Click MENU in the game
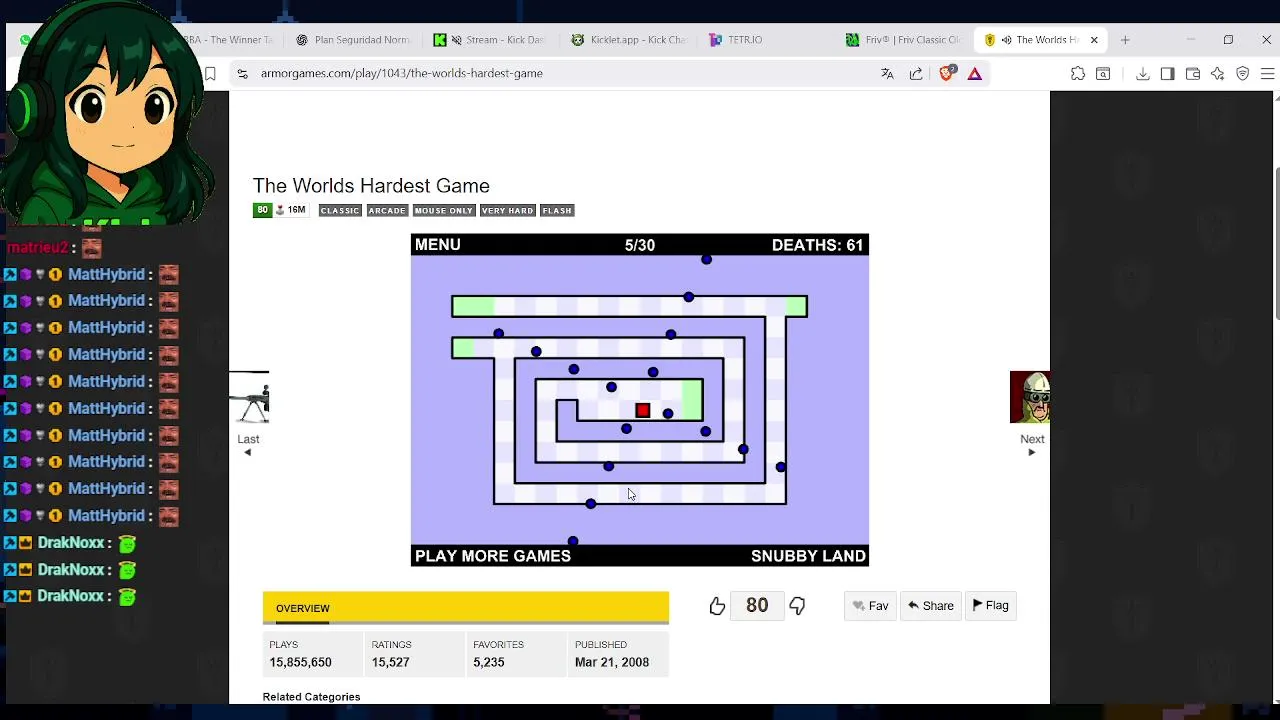This screenshot has width=1280, height=720. point(438,245)
